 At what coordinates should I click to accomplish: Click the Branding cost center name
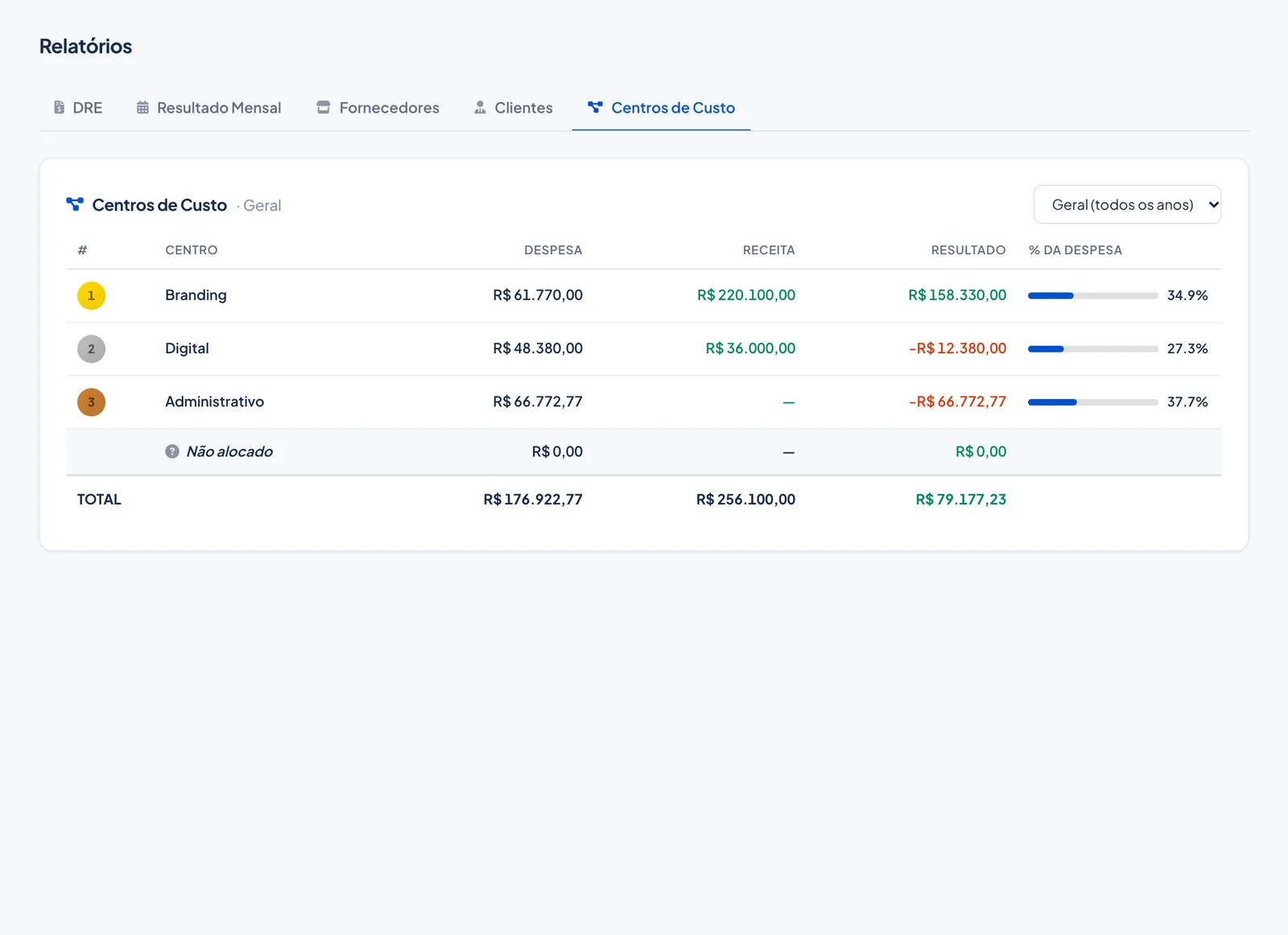(x=196, y=295)
